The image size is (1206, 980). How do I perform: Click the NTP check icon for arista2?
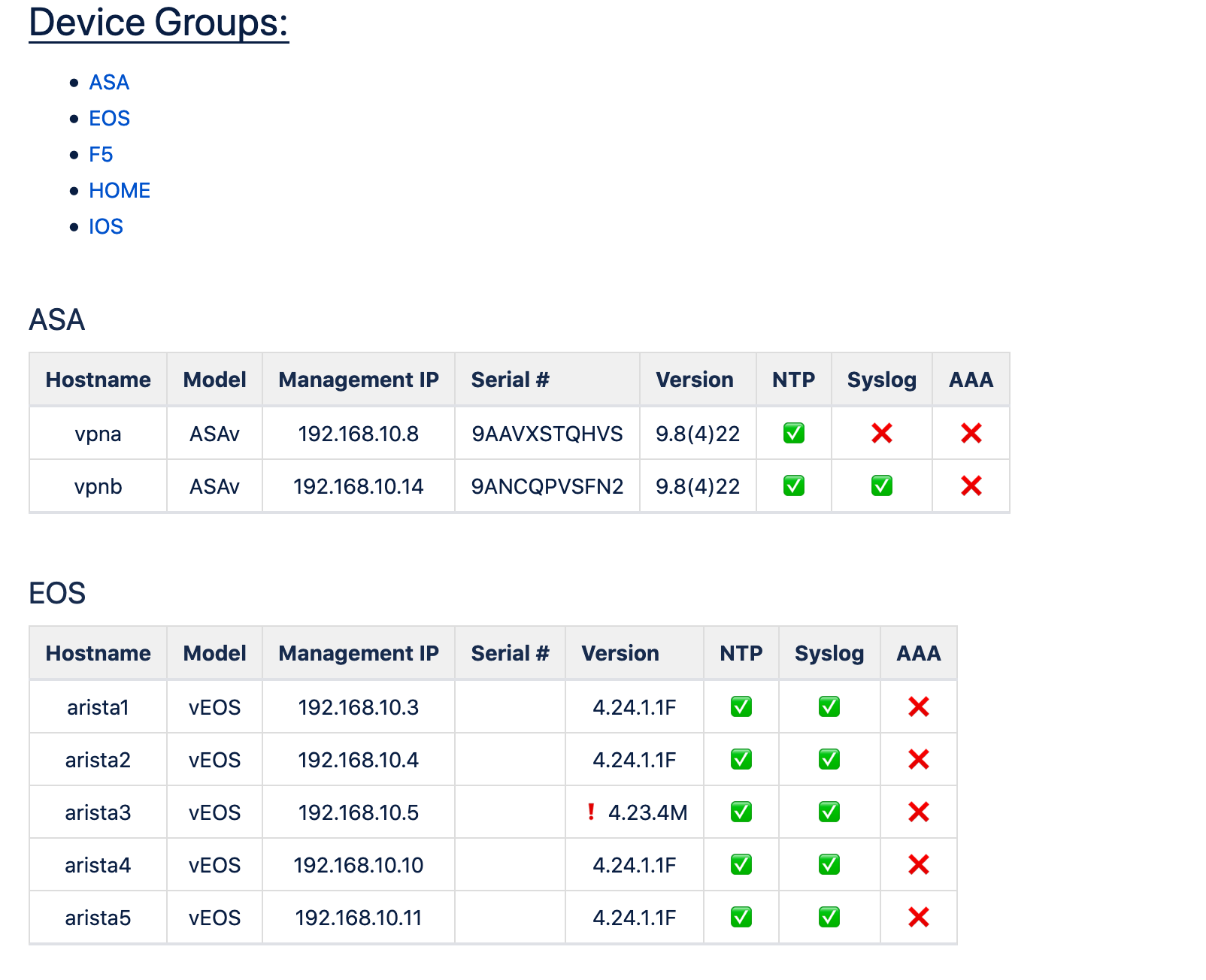741,759
